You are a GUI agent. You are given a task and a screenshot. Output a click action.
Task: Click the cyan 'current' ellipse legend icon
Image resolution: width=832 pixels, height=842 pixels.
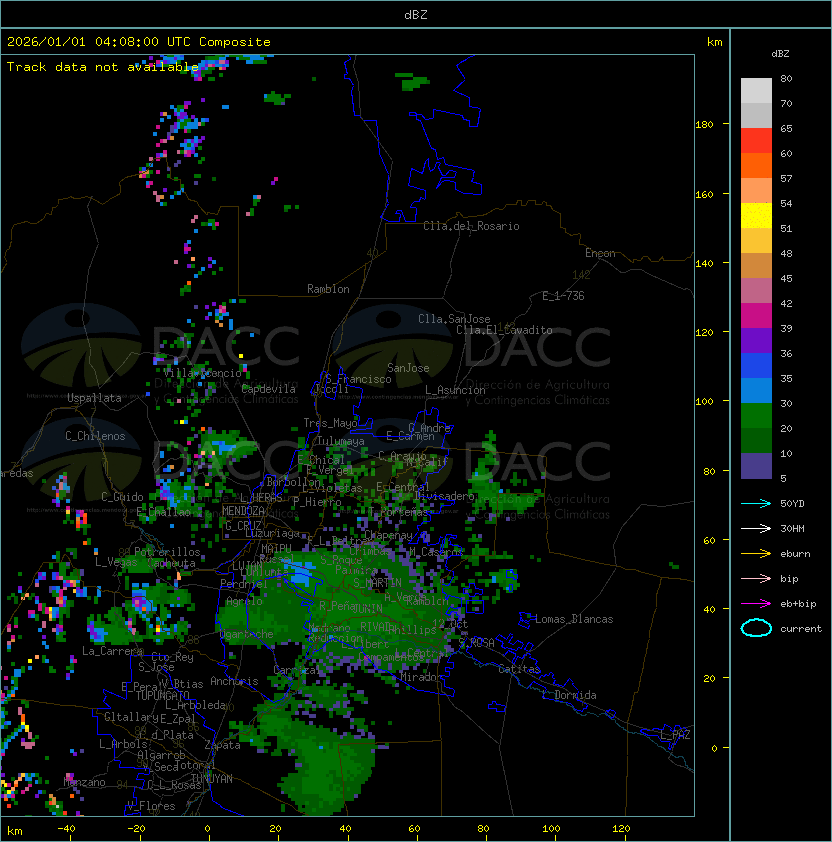tap(756, 628)
